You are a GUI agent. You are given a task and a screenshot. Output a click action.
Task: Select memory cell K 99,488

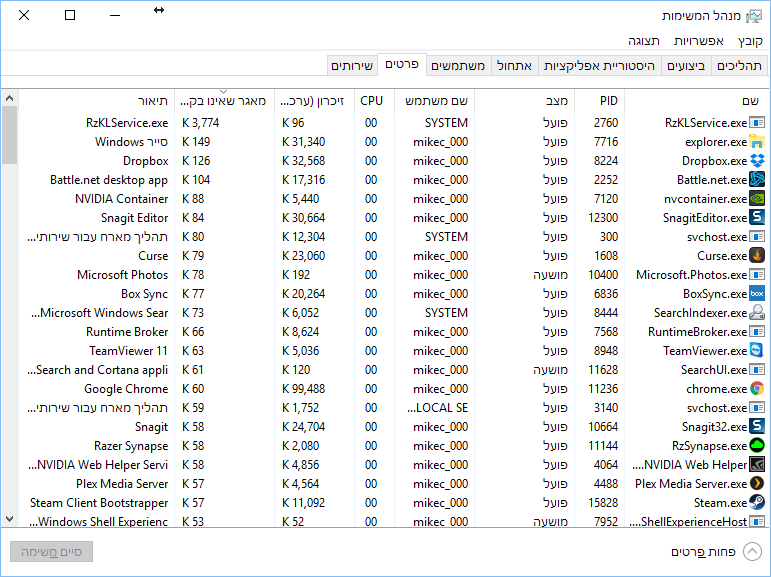pyautogui.click(x=303, y=389)
